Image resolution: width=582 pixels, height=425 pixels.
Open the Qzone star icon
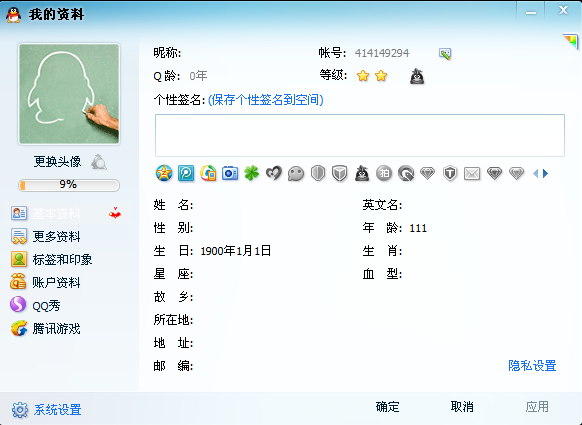[164, 173]
